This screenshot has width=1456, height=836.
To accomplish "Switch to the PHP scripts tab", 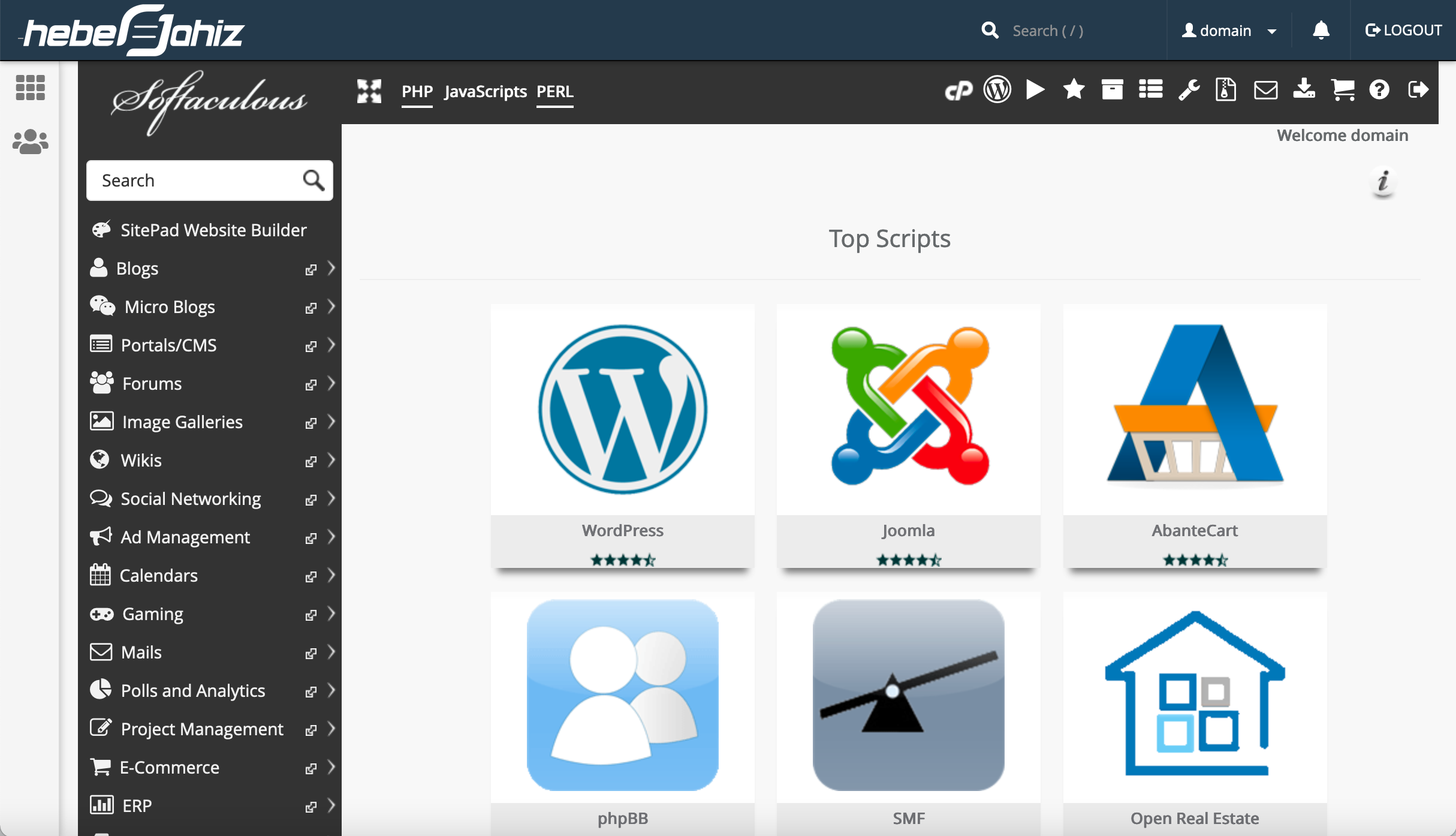I will (x=417, y=92).
